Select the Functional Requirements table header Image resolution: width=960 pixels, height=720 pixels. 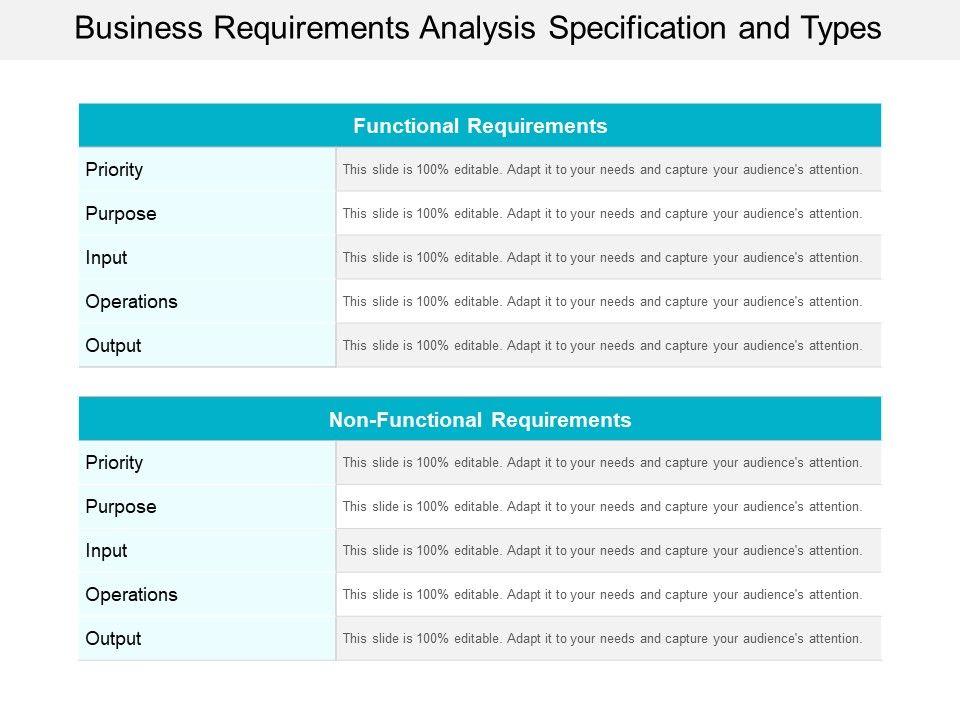[480, 126]
